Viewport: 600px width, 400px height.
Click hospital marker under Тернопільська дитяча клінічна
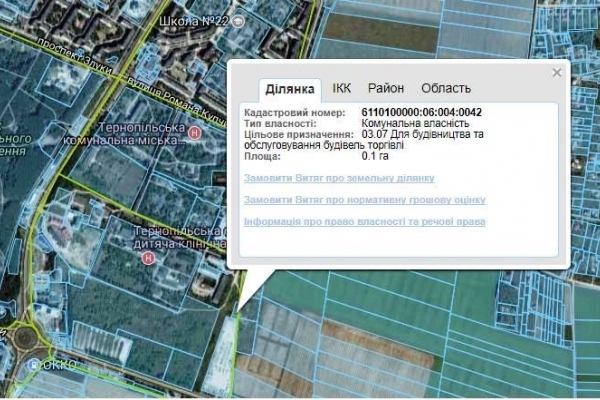click(149, 257)
